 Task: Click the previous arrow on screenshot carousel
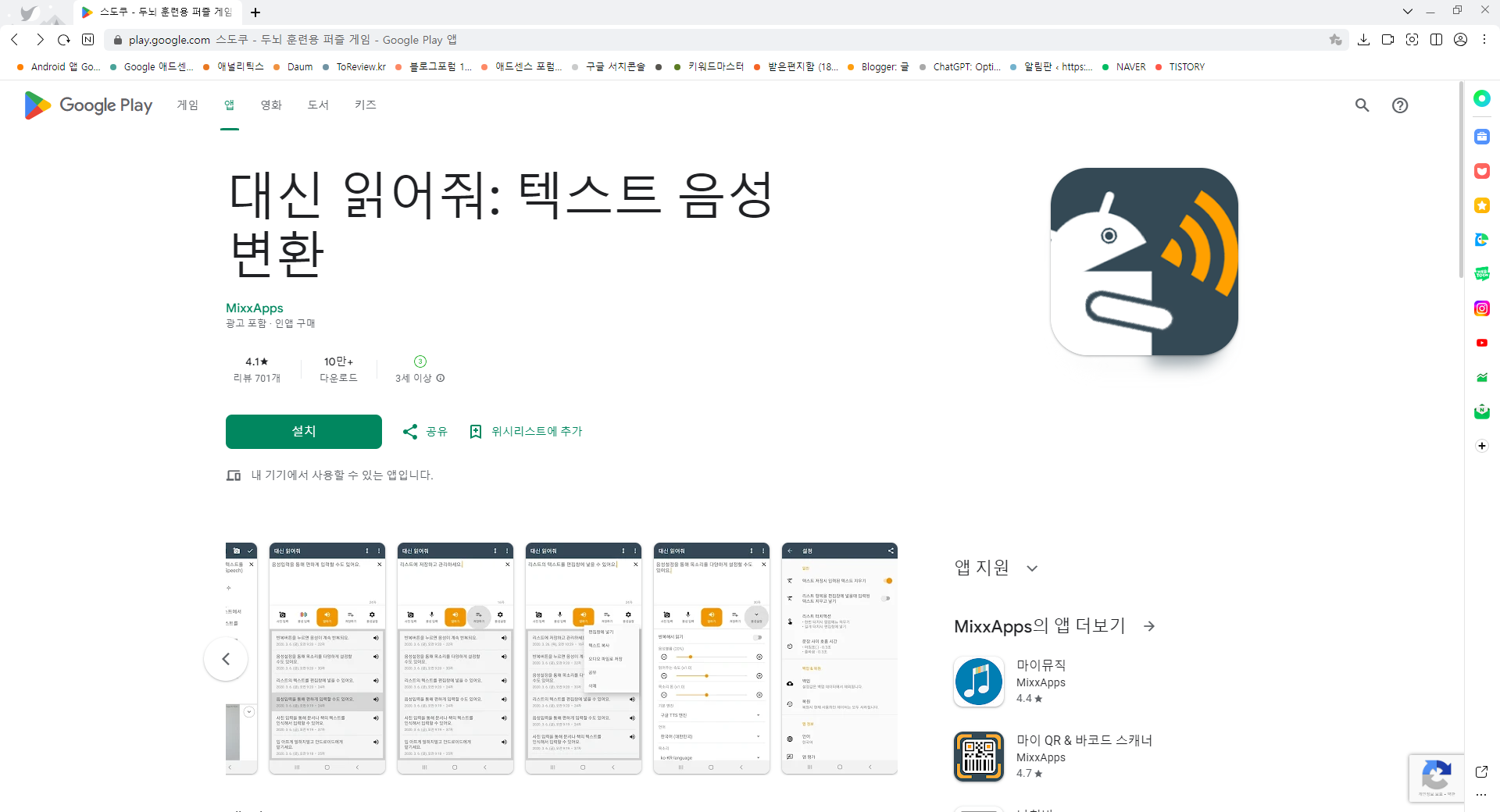225,658
